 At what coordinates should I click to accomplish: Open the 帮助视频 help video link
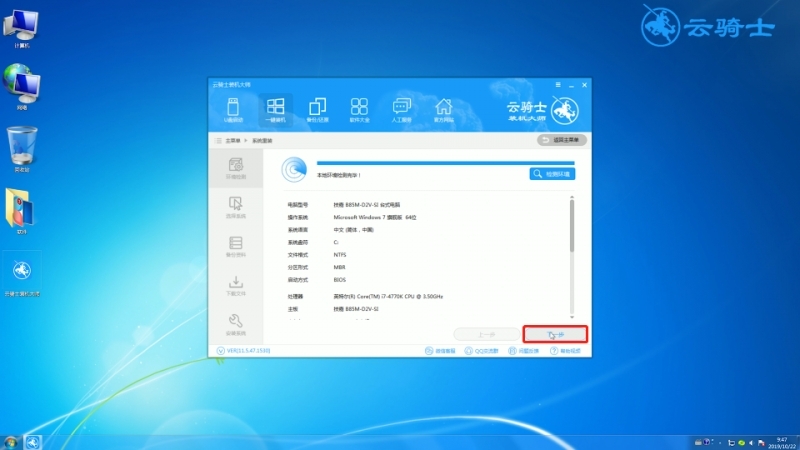click(565, 351)
